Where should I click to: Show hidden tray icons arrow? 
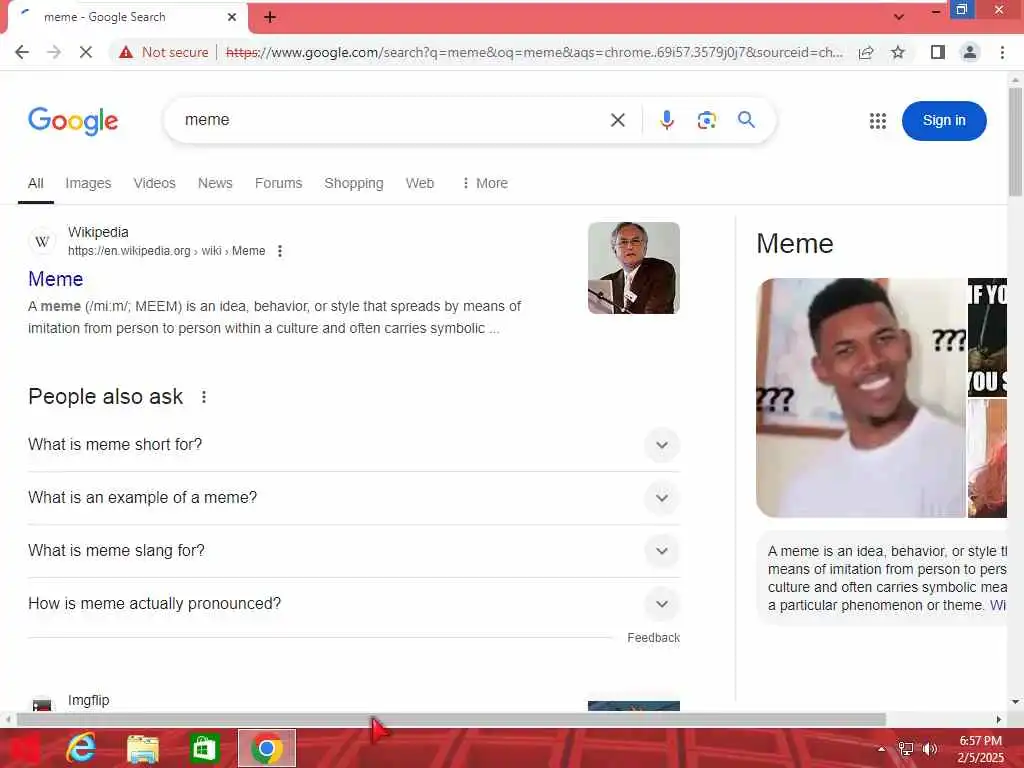881,749
